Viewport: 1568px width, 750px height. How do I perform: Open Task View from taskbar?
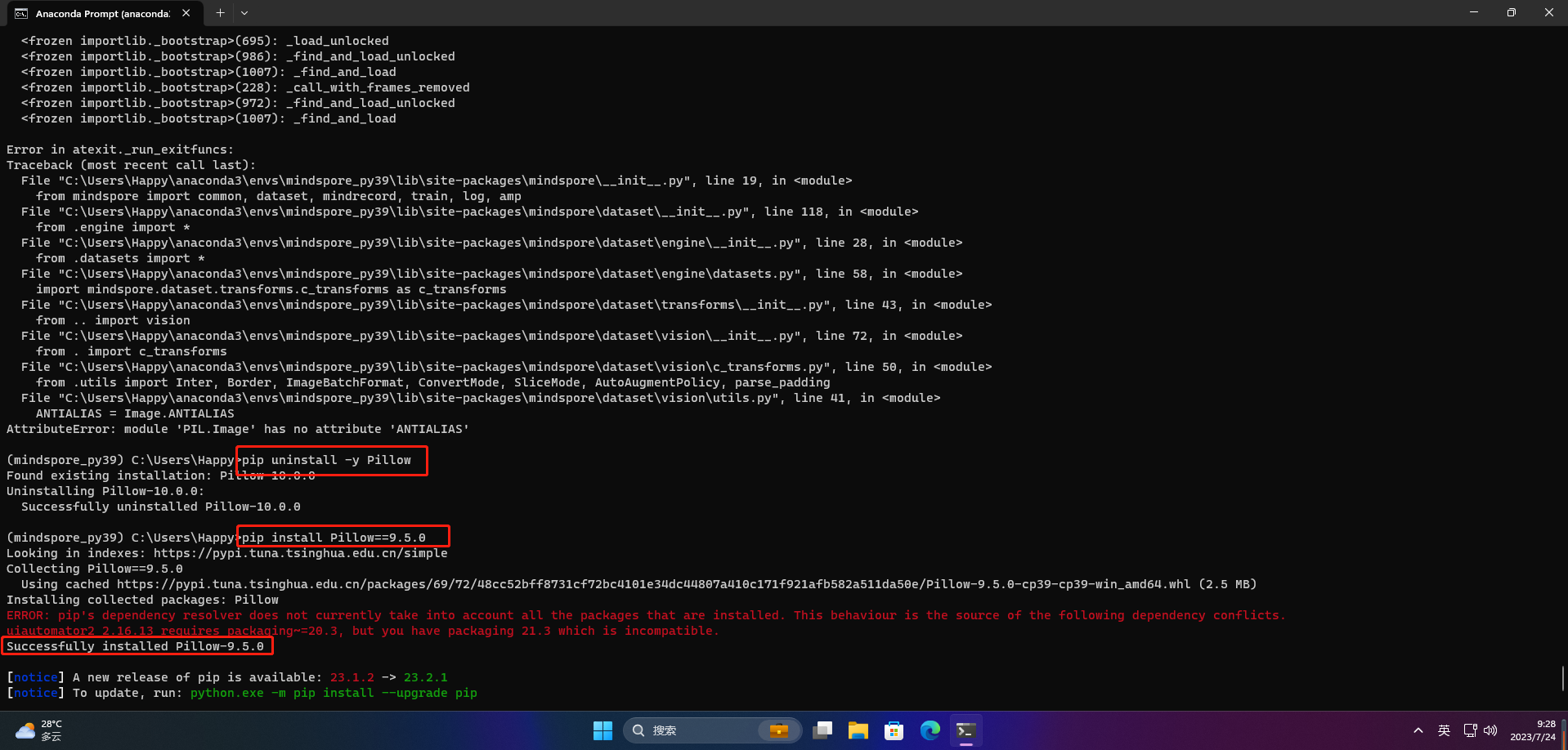tap(822, 730)
